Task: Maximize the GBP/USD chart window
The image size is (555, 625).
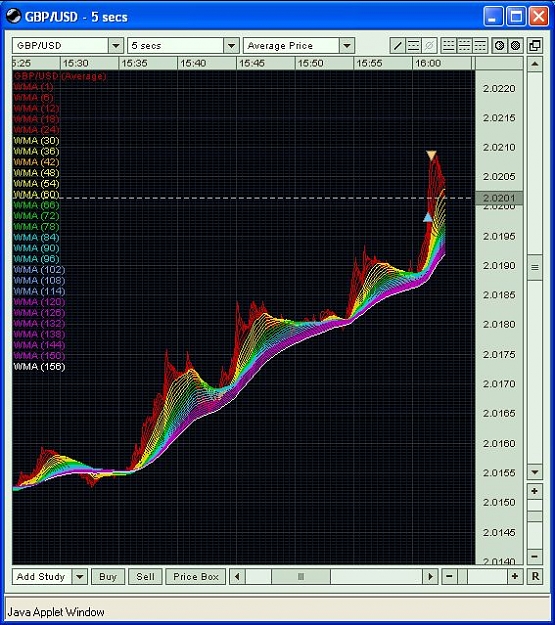Action: tap(516, 16)
